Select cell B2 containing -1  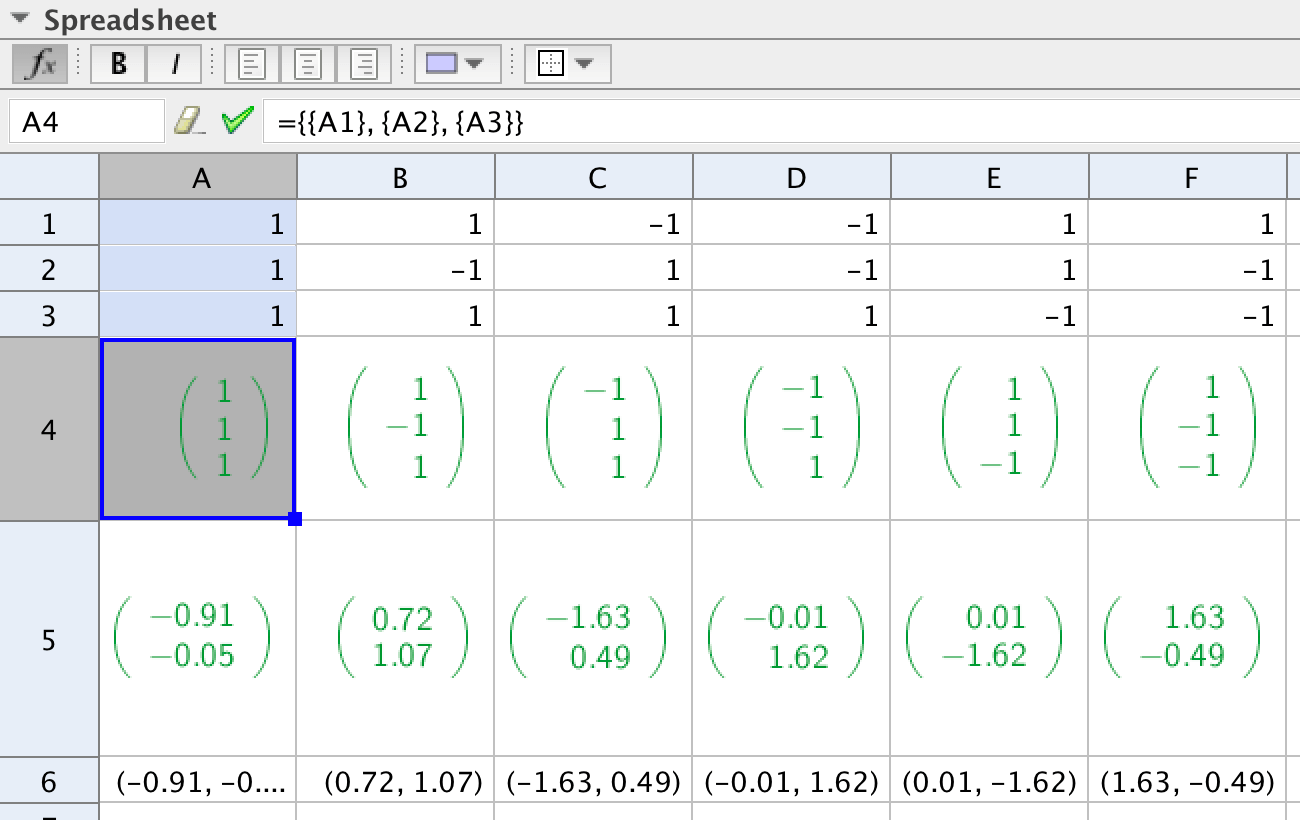tap(396, 269)
